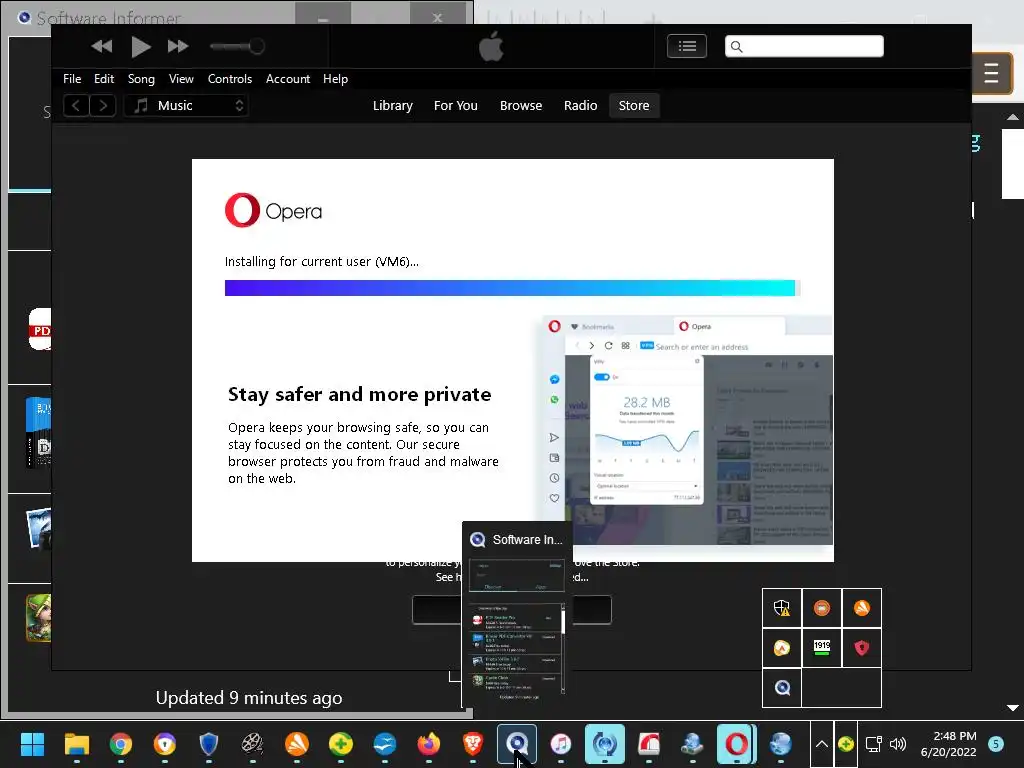Open the iTunes list view button
Viewport: 1024px width, 768px height.
(686, 46)
